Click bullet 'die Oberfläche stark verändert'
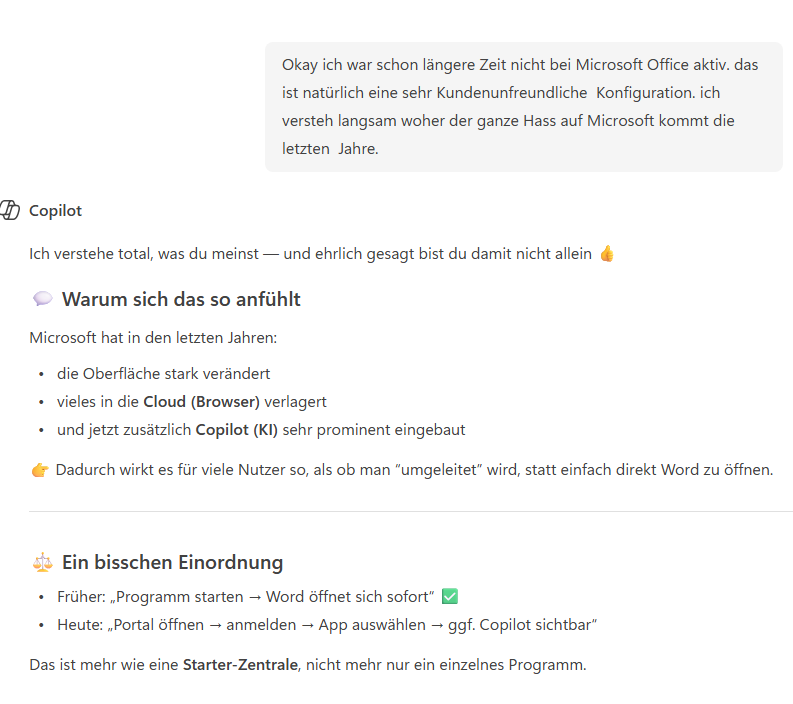The image size is (793, 704). [163, 374]
